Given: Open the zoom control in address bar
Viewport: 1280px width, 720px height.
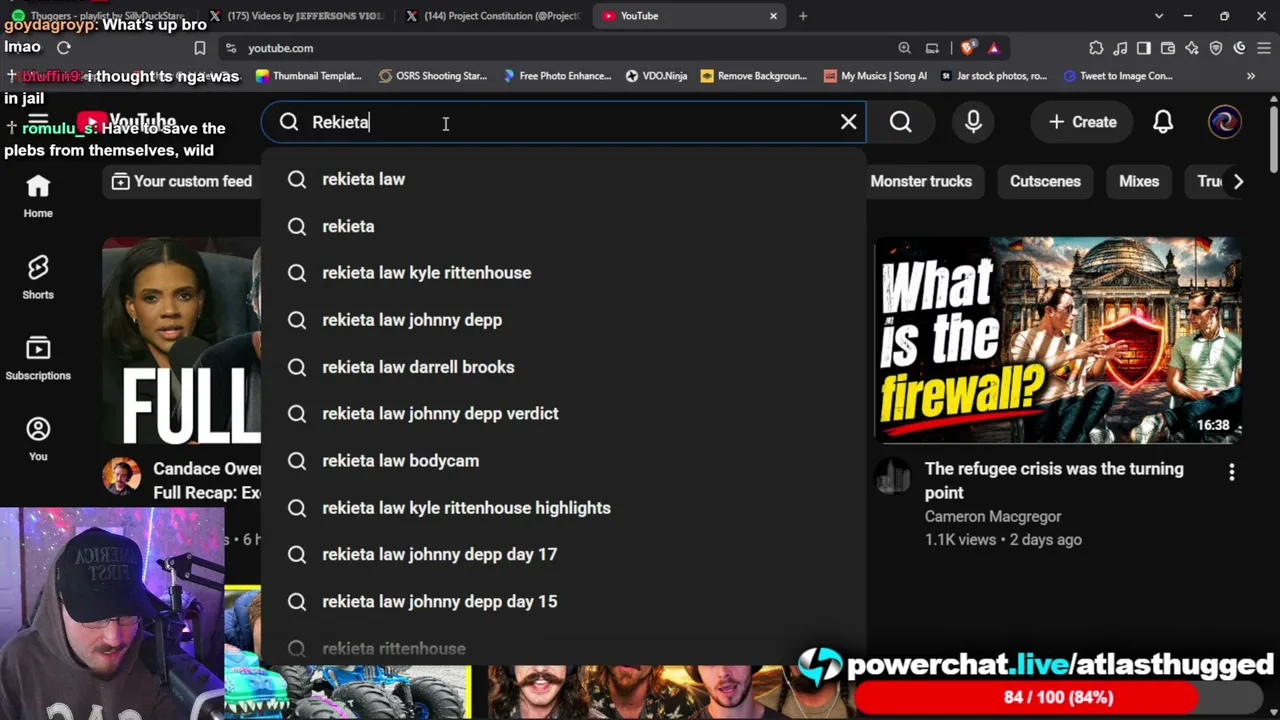Looking at the screenshot, I should pos(905,48).
